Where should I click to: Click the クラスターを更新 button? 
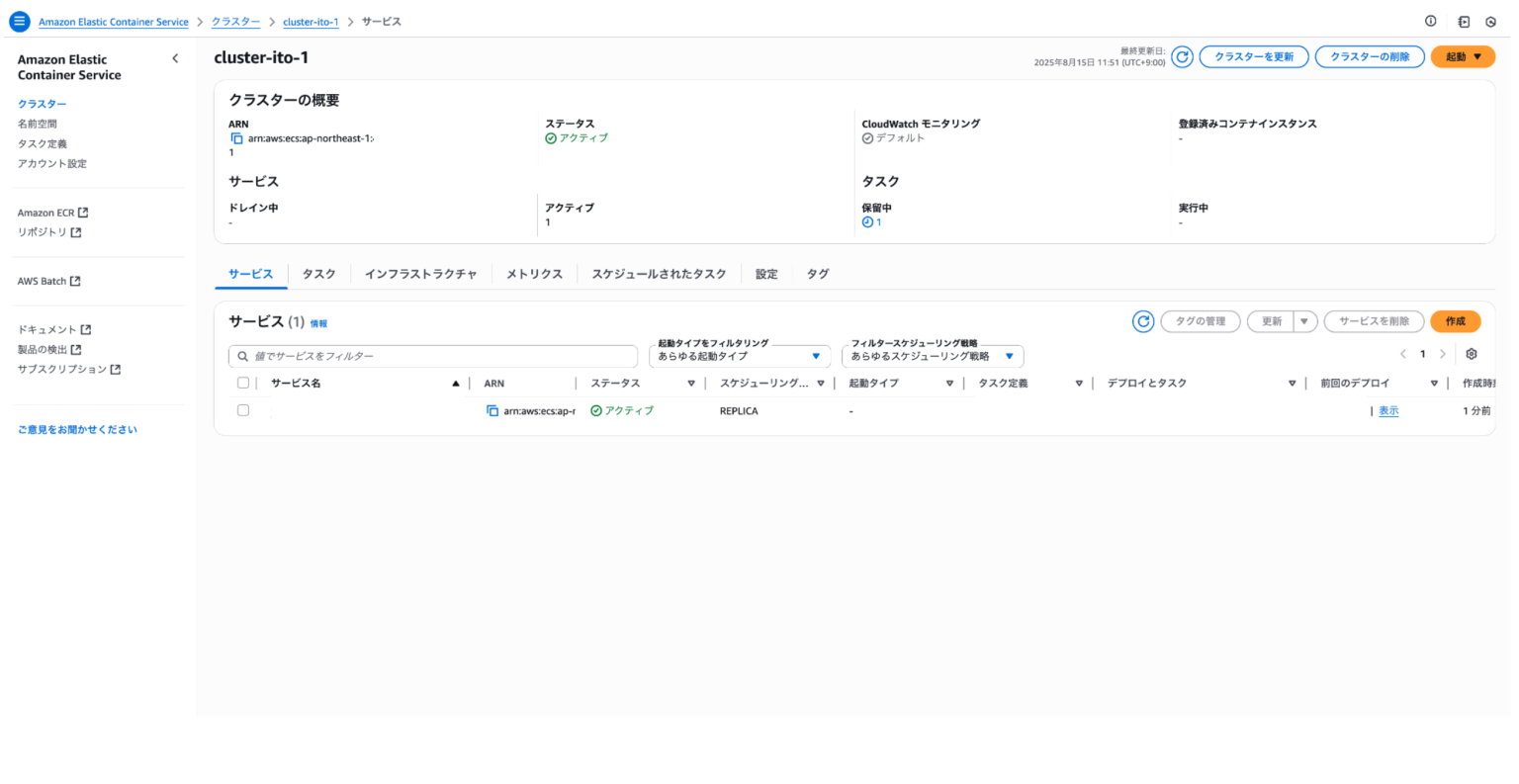[x=1254, y=56]
